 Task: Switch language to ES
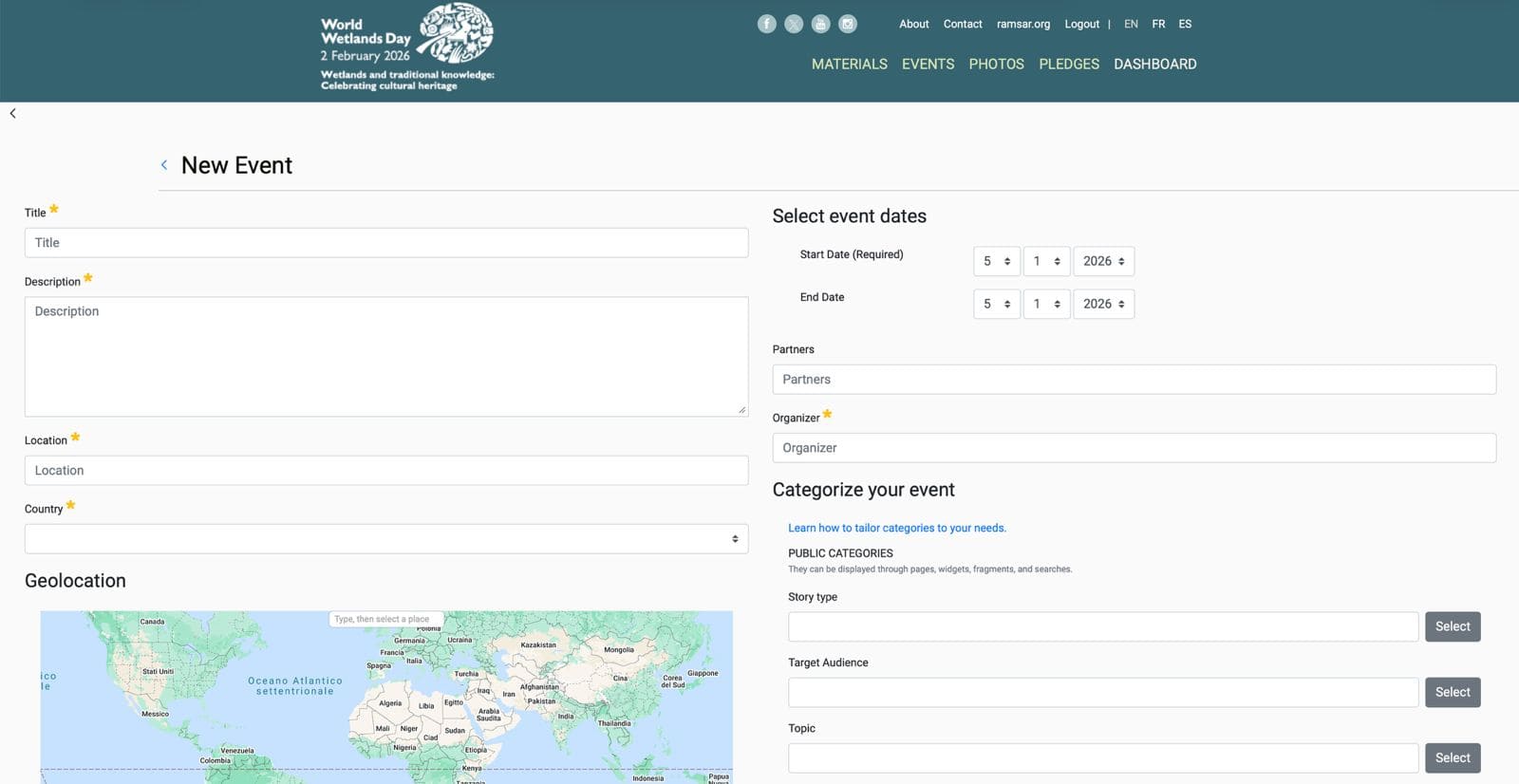tap(1185, 24)
